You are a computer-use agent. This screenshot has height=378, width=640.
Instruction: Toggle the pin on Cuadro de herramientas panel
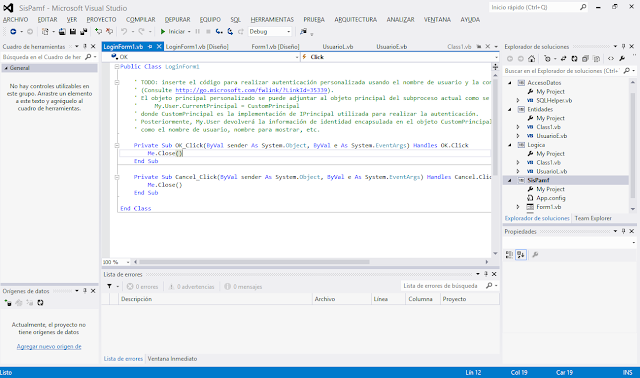click(x=85, y=47)
